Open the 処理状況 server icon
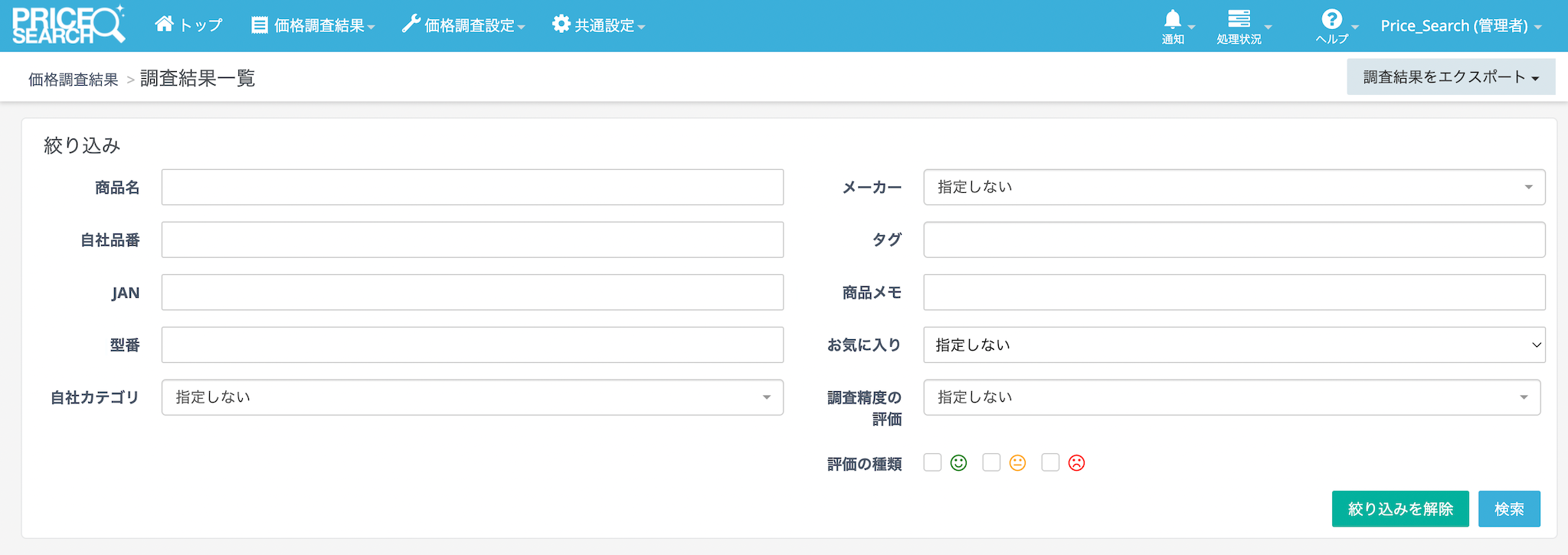1568x555 pixels. pos(1239,19)
